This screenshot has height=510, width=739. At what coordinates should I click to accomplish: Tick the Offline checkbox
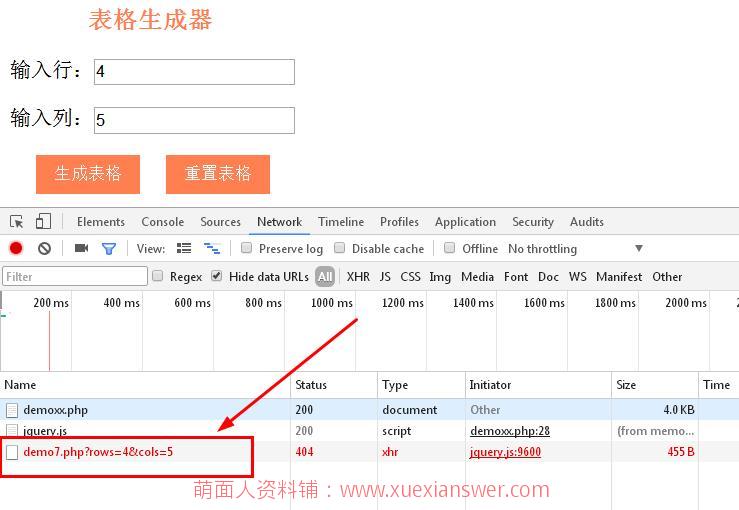(x=450, y=248)
